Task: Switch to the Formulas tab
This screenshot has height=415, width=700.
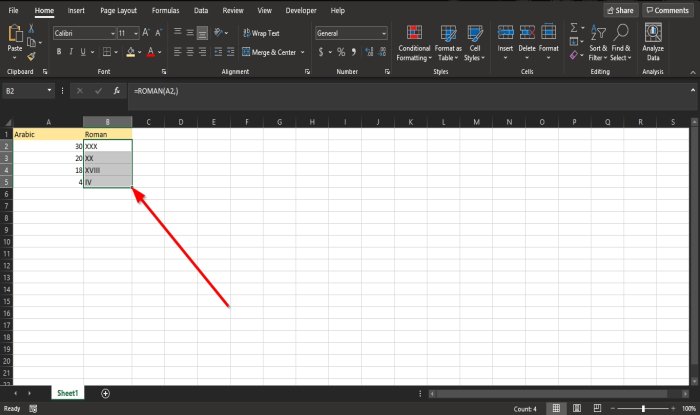Action: pyautogui.click(x=165, y=10)
